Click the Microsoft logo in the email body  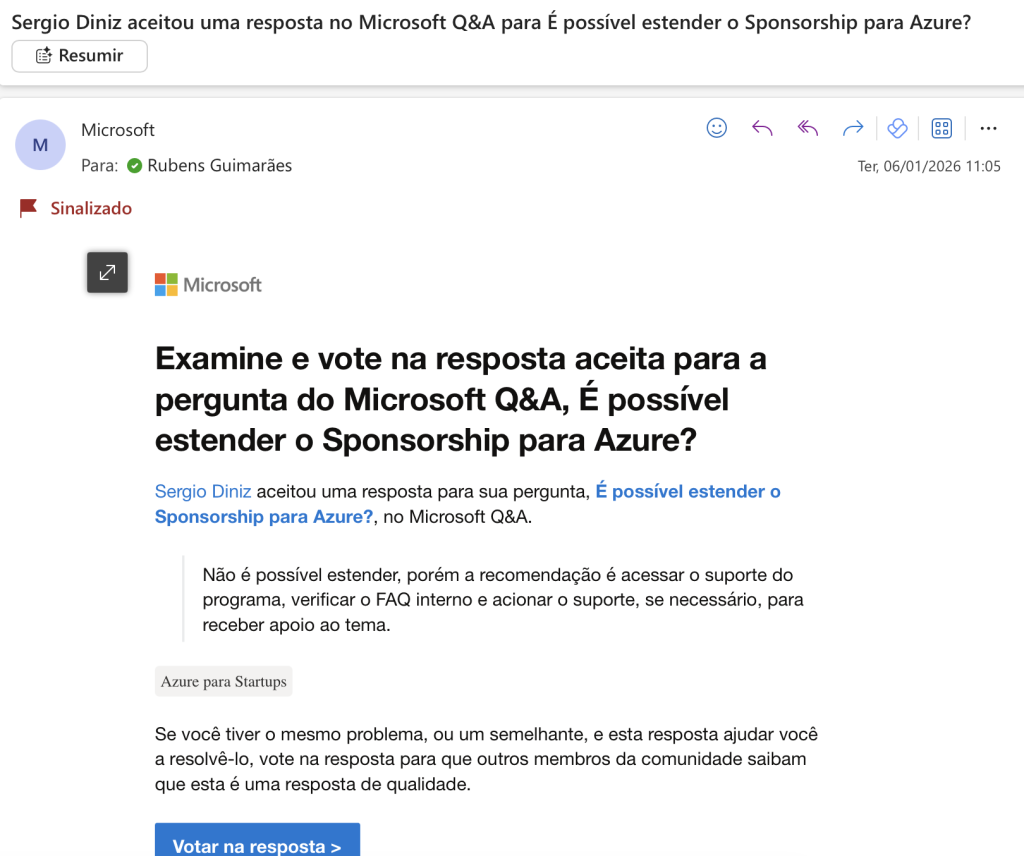pos(208,285)
